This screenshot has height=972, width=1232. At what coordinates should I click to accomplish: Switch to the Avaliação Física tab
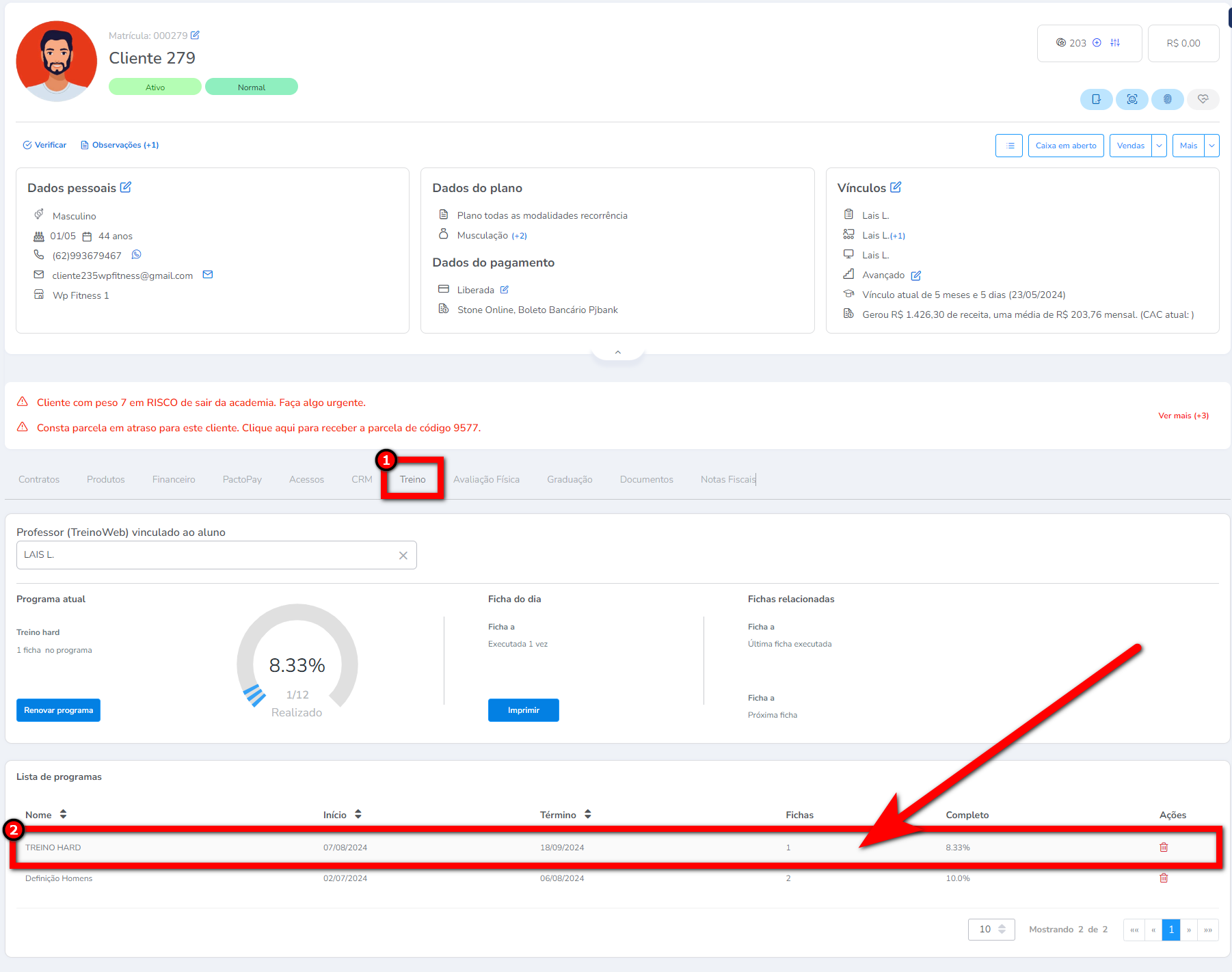(x=486, y=479)
